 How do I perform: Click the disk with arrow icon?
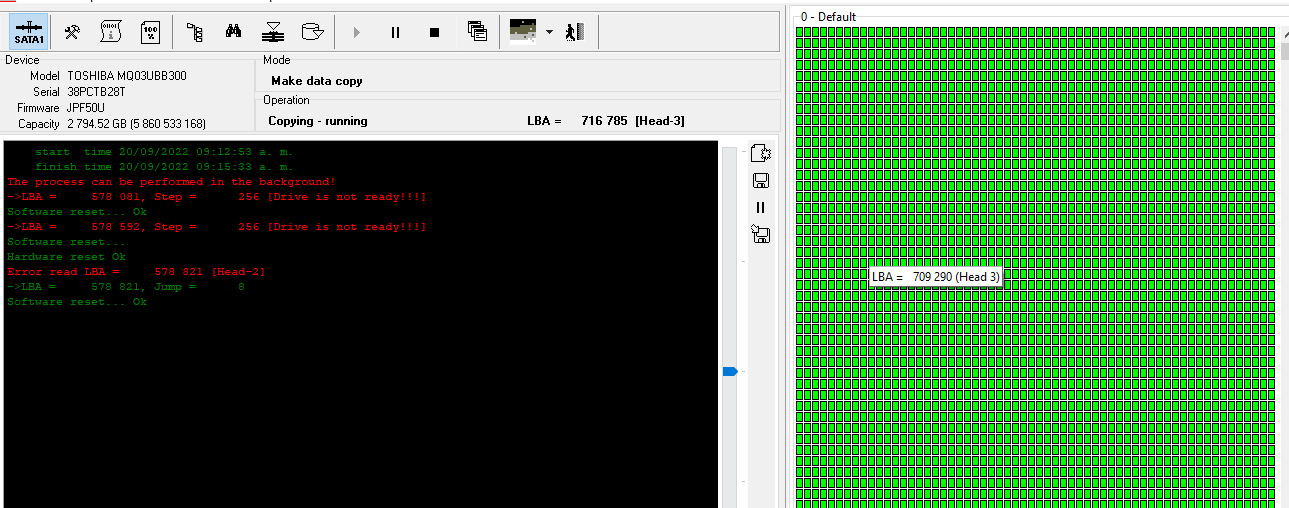click(x=312, y=32)
